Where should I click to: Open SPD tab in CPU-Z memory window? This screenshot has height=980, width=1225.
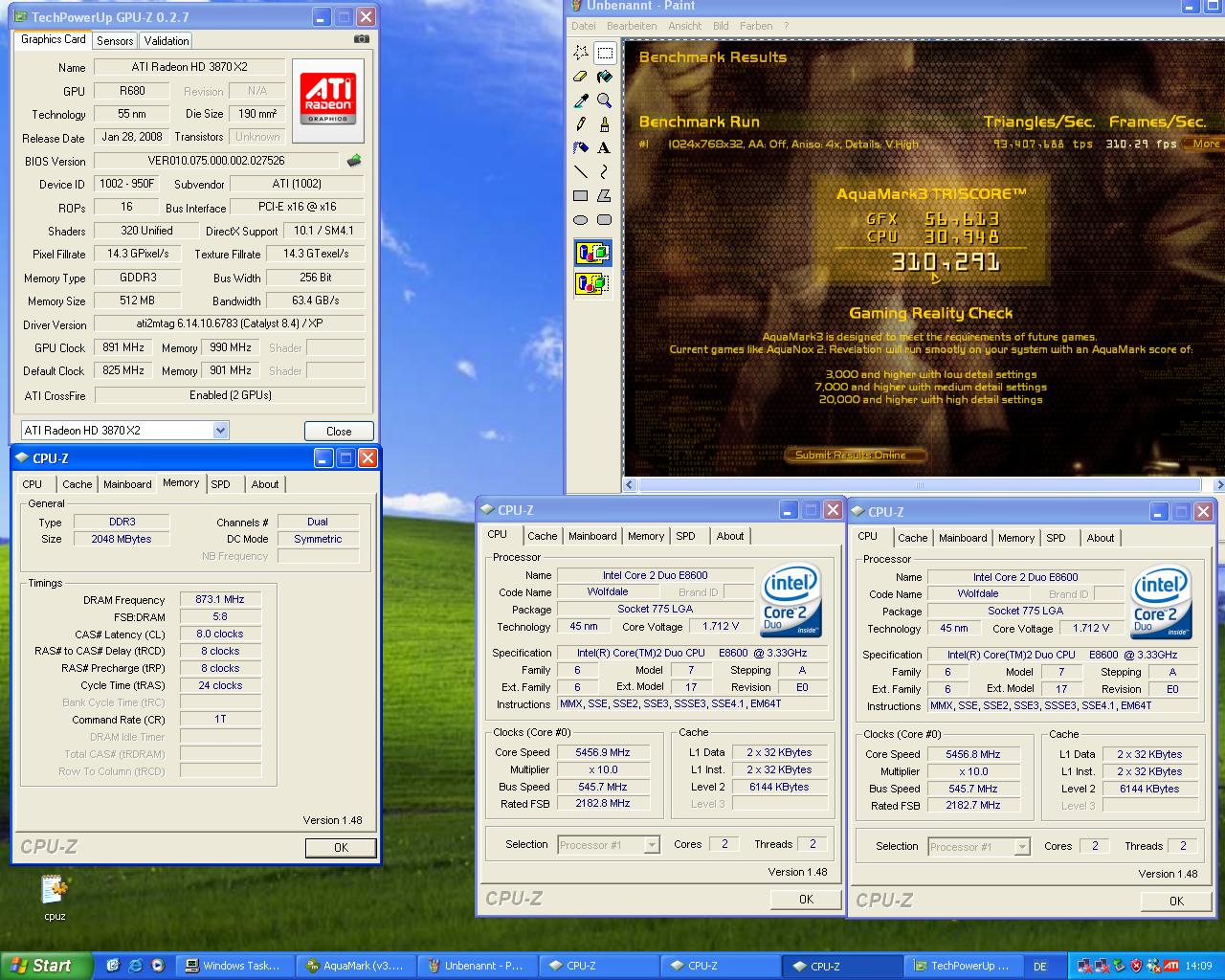(x=221, y=484)
